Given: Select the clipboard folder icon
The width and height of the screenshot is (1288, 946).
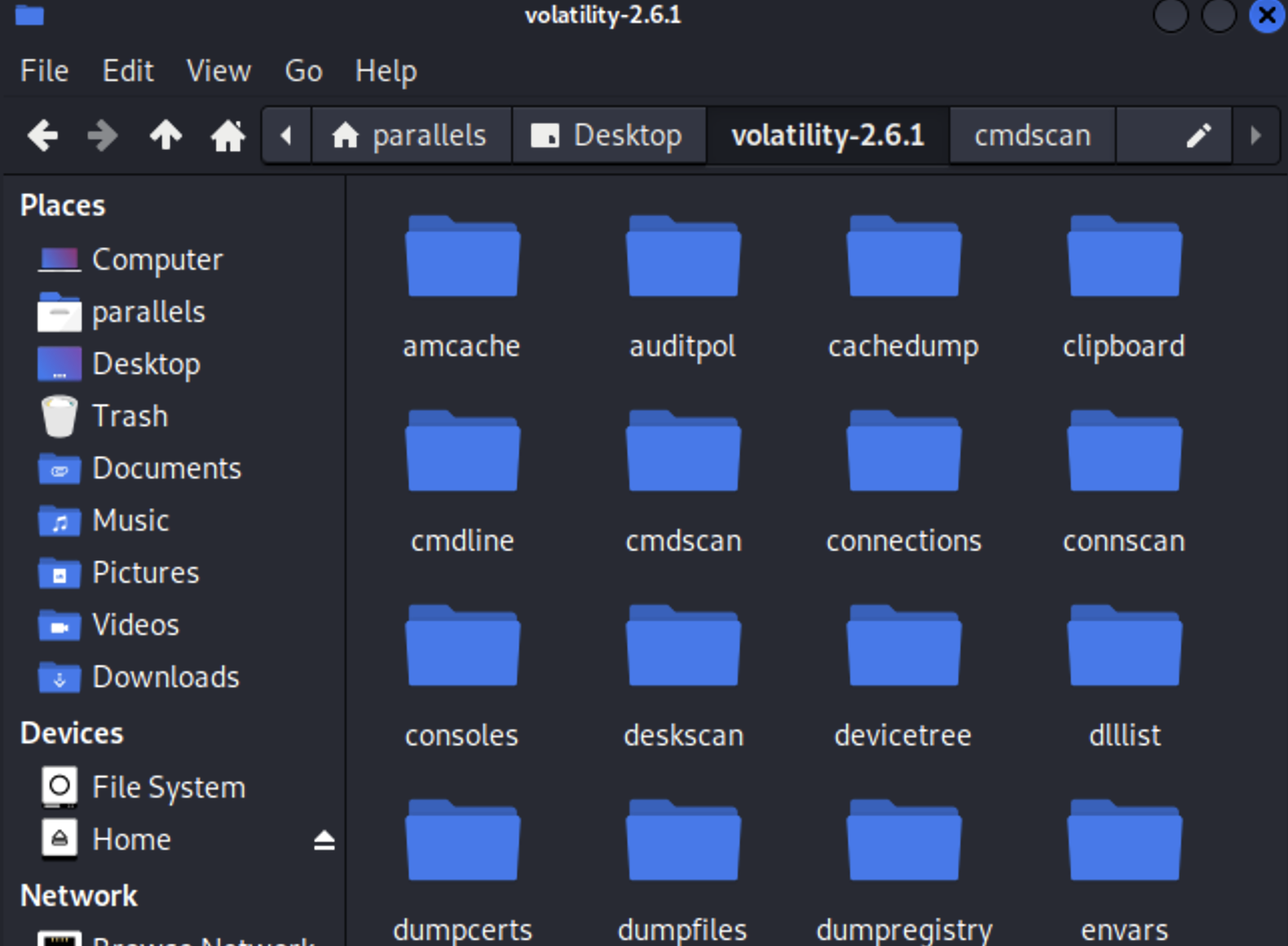Looking at the screenshot, I should tap(1124, 256).
